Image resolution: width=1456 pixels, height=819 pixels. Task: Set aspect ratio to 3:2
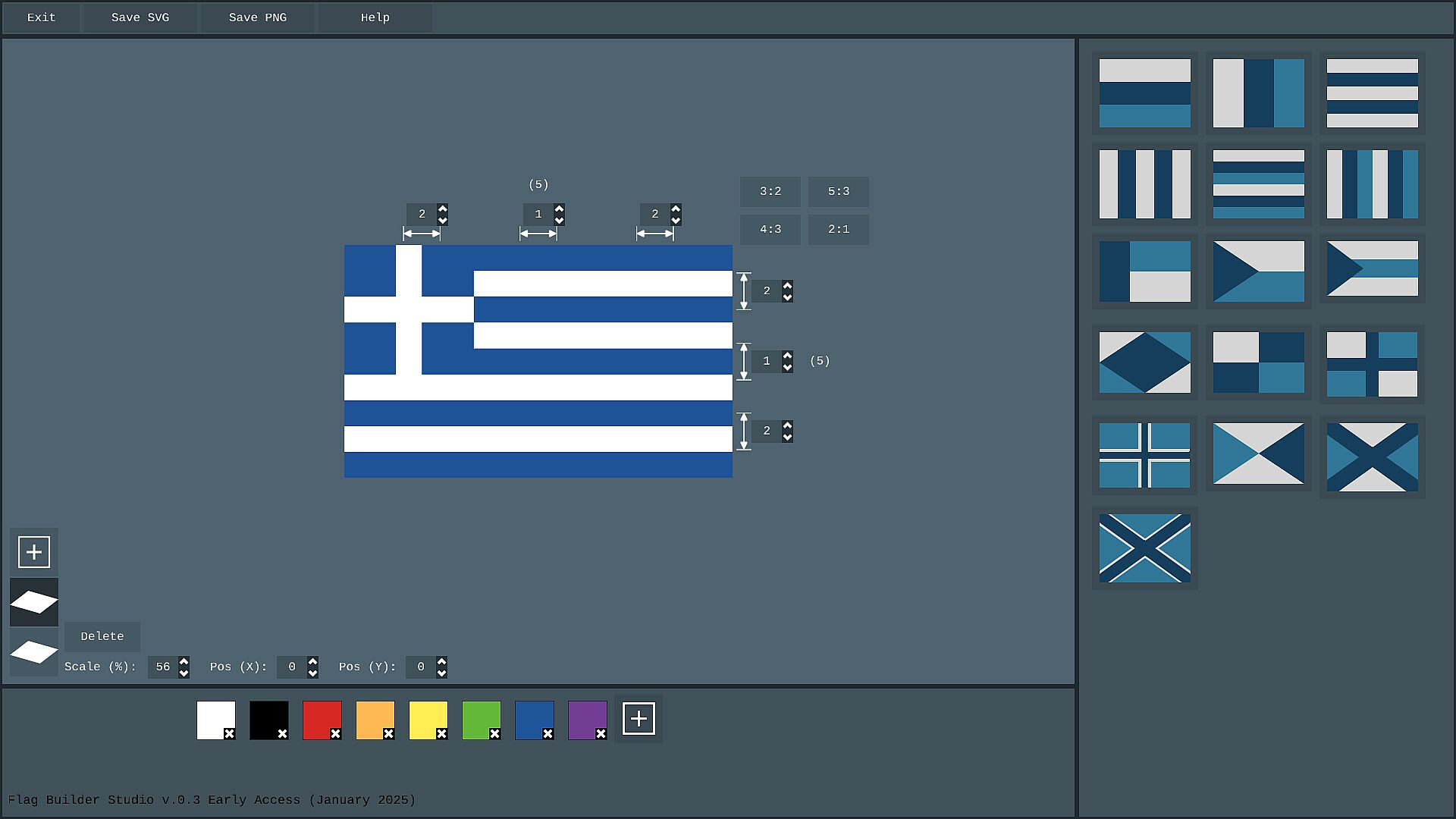[770, 192]
